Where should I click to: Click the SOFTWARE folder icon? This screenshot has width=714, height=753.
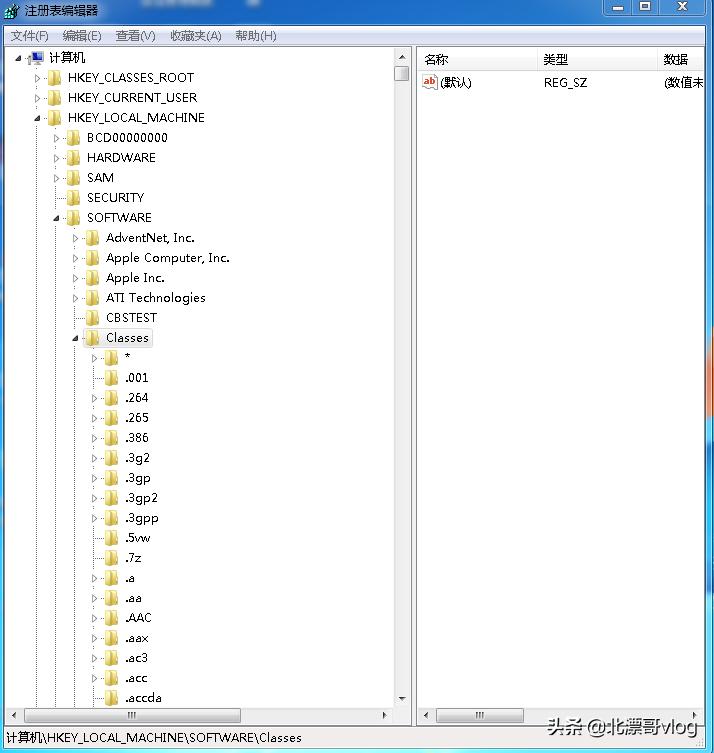(73, 218)
